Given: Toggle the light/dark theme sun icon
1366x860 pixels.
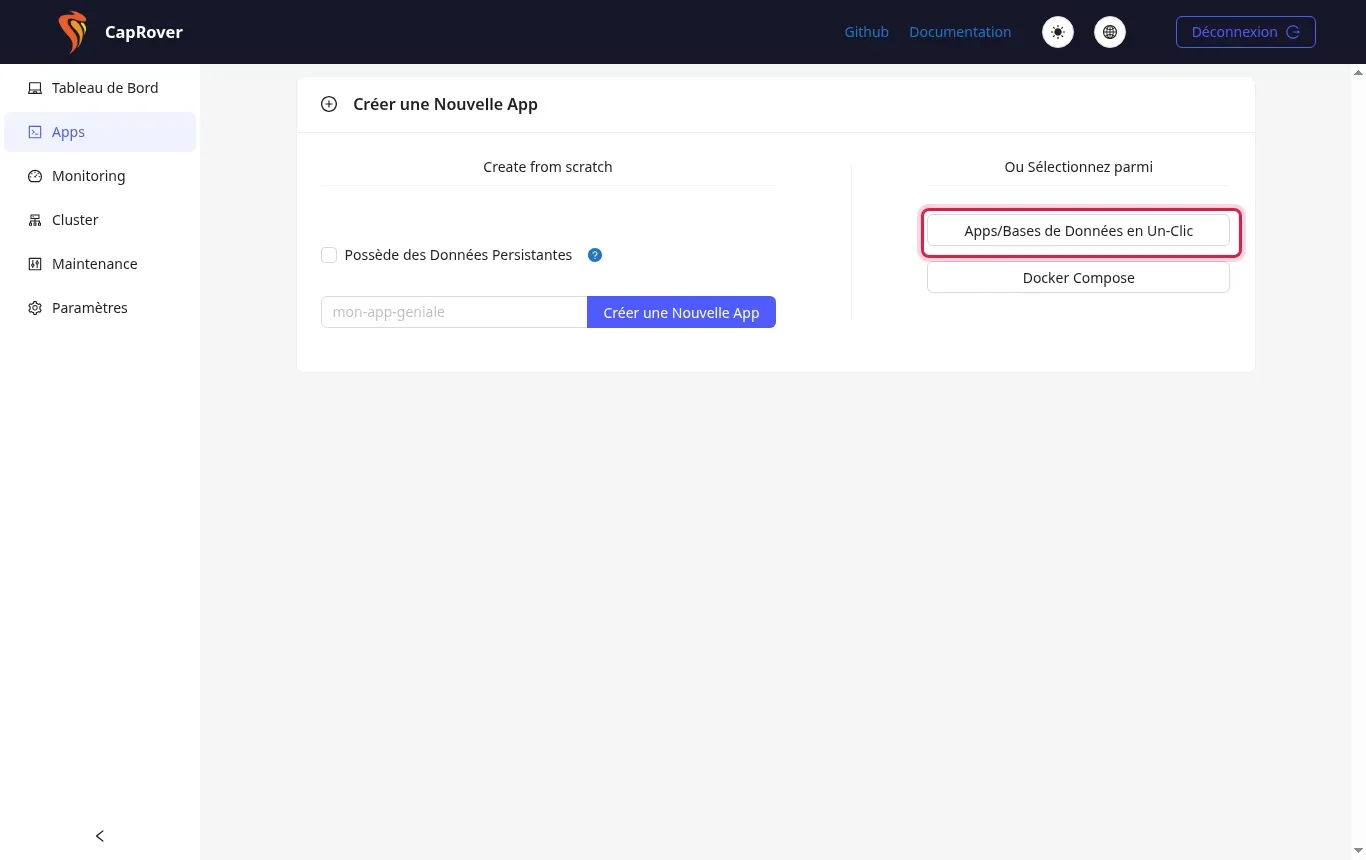Looking at the screenshot, I should coord(1058,32).
